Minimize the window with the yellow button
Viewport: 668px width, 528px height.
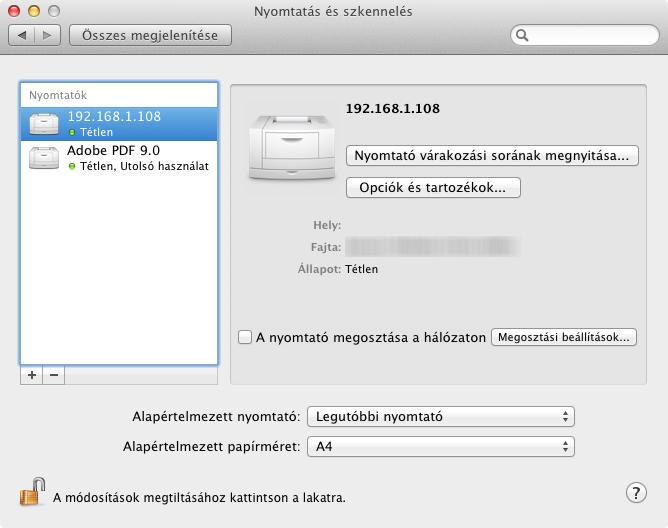34,11
